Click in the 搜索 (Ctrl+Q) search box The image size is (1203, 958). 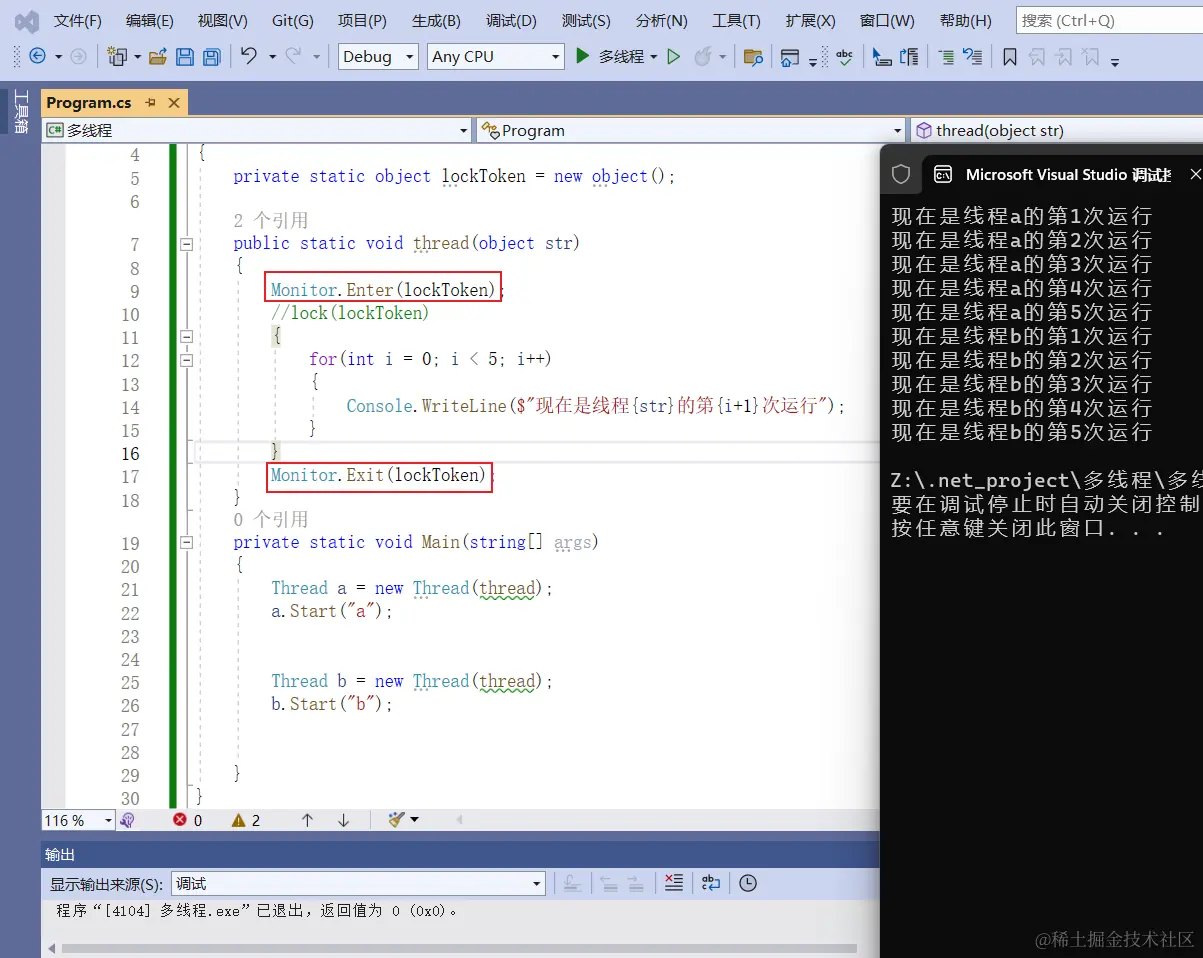click(1109, 20)
